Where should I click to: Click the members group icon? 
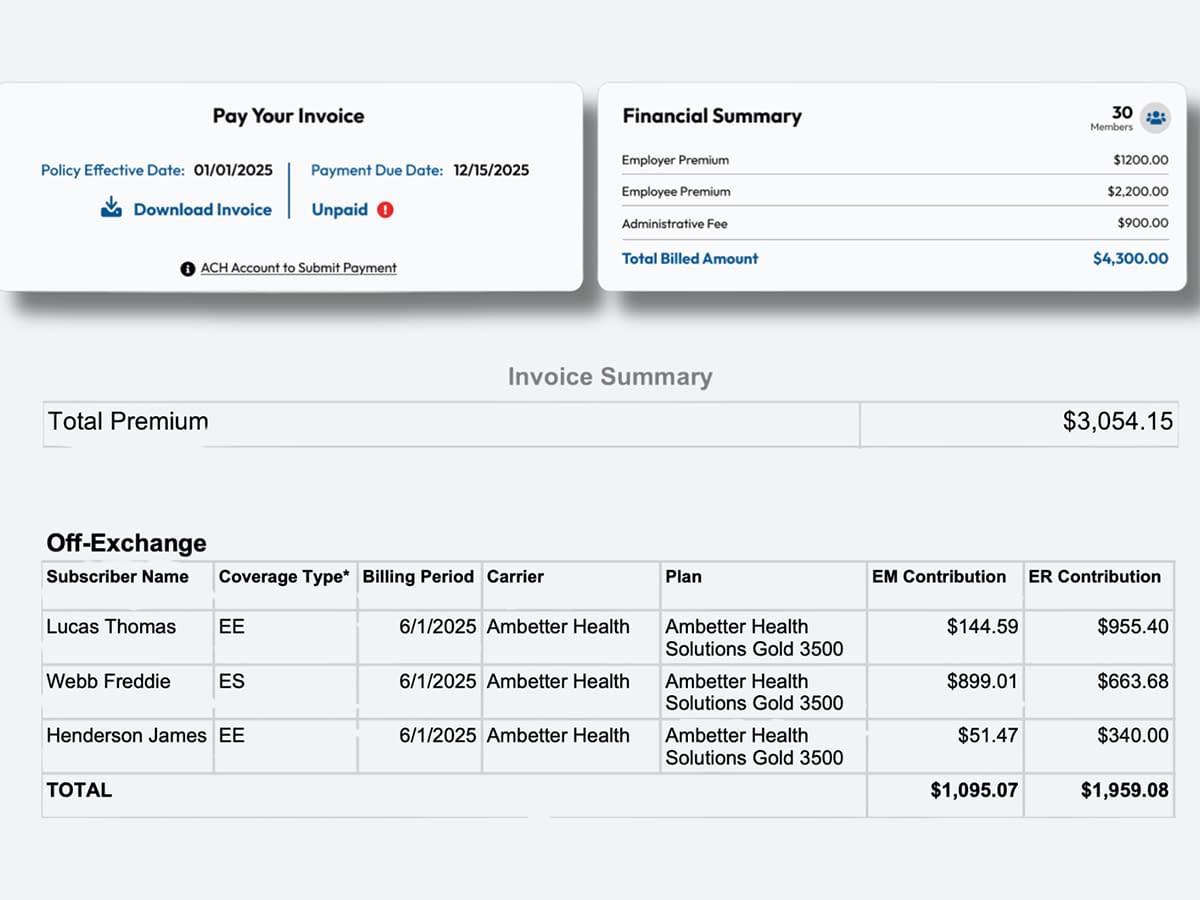(1156, 117)
